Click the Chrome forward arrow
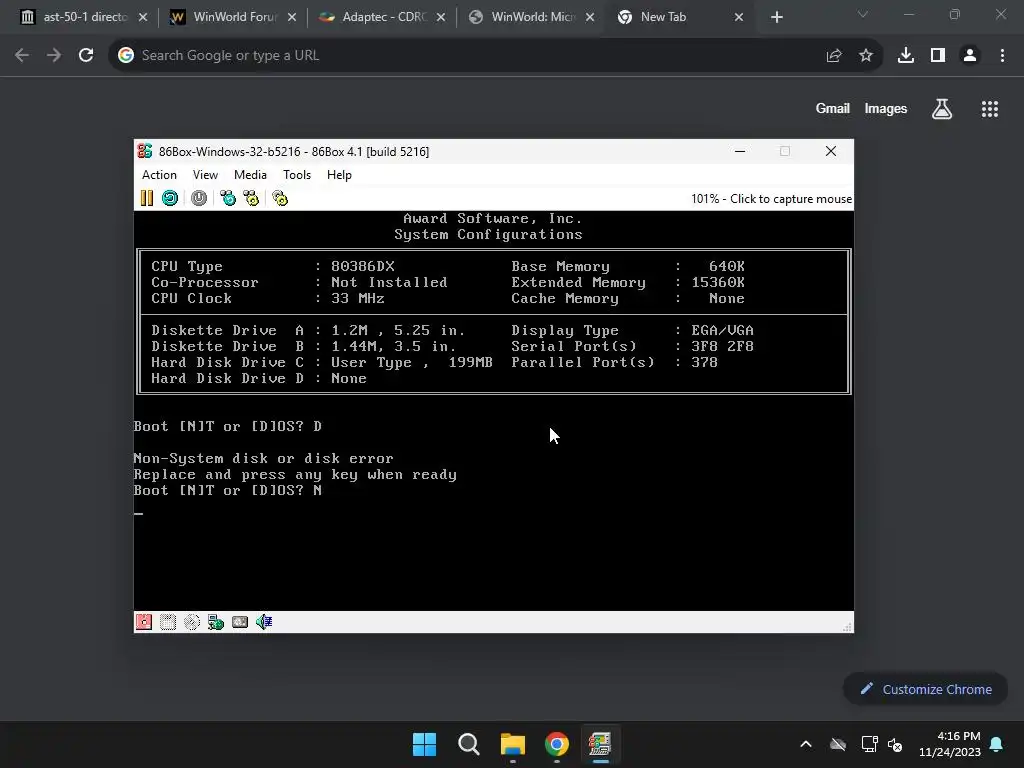 (x=54, y=56)
